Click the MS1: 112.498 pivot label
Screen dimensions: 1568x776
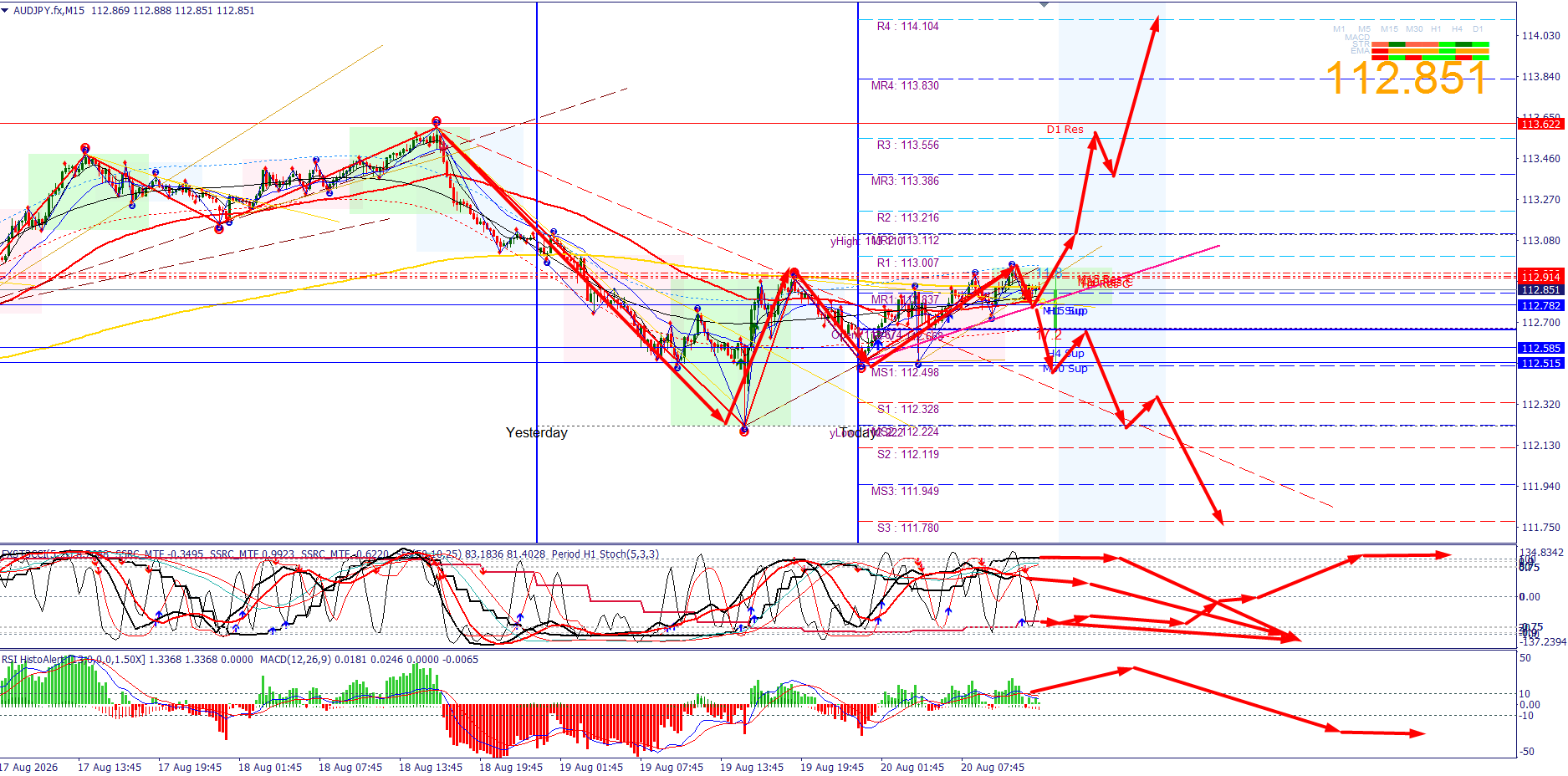coord(905,372)
